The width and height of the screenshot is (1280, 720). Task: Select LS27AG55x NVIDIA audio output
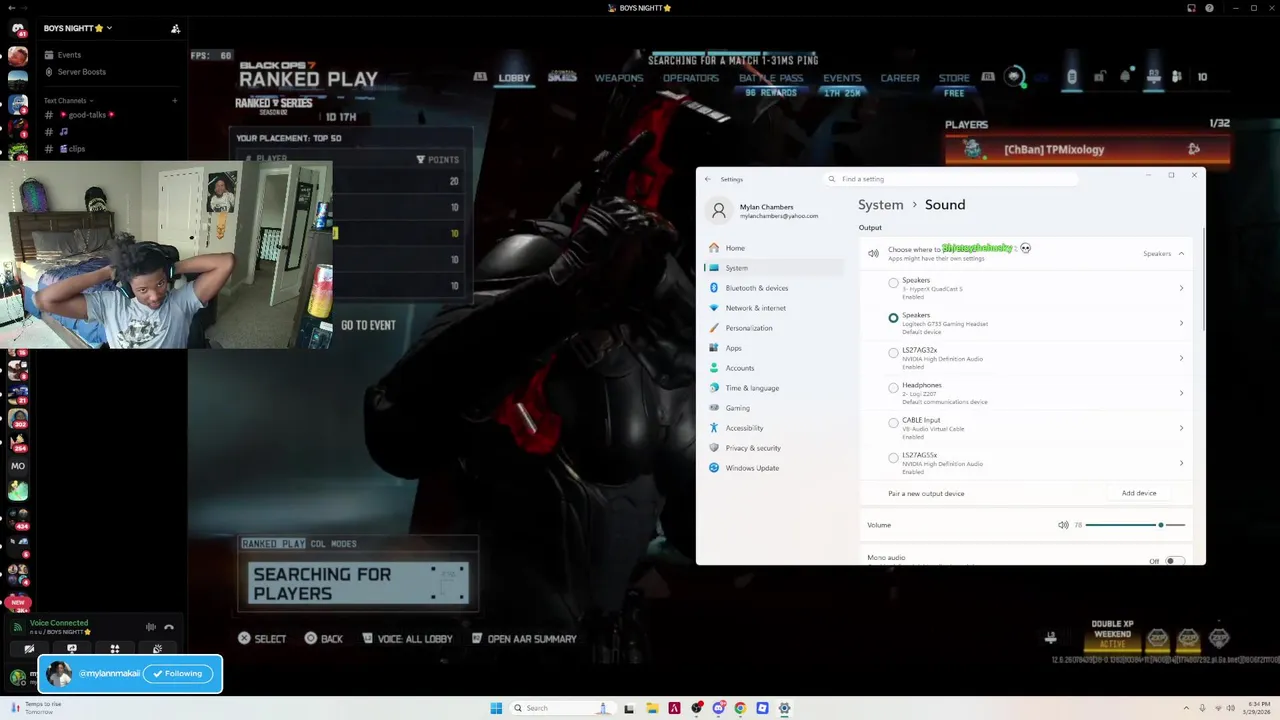893,458
